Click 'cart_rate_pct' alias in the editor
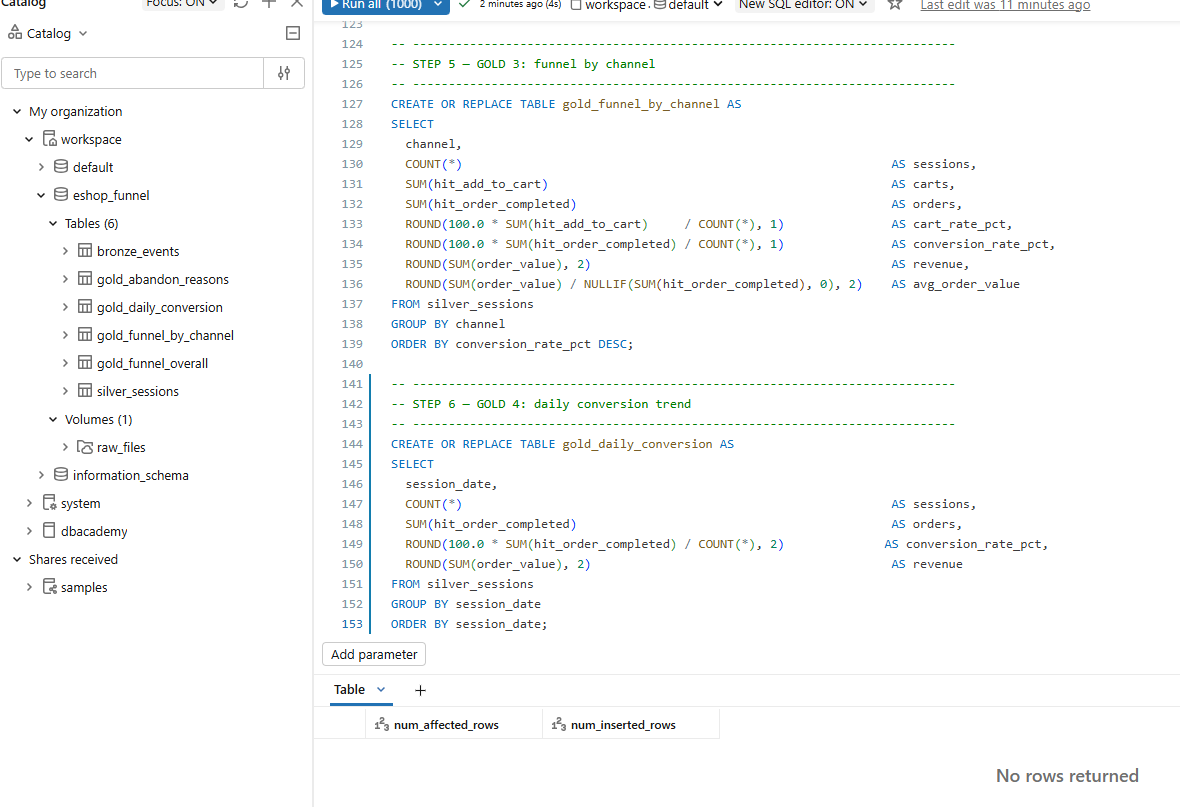This screenshot has height=807, width=1180. 960,224
